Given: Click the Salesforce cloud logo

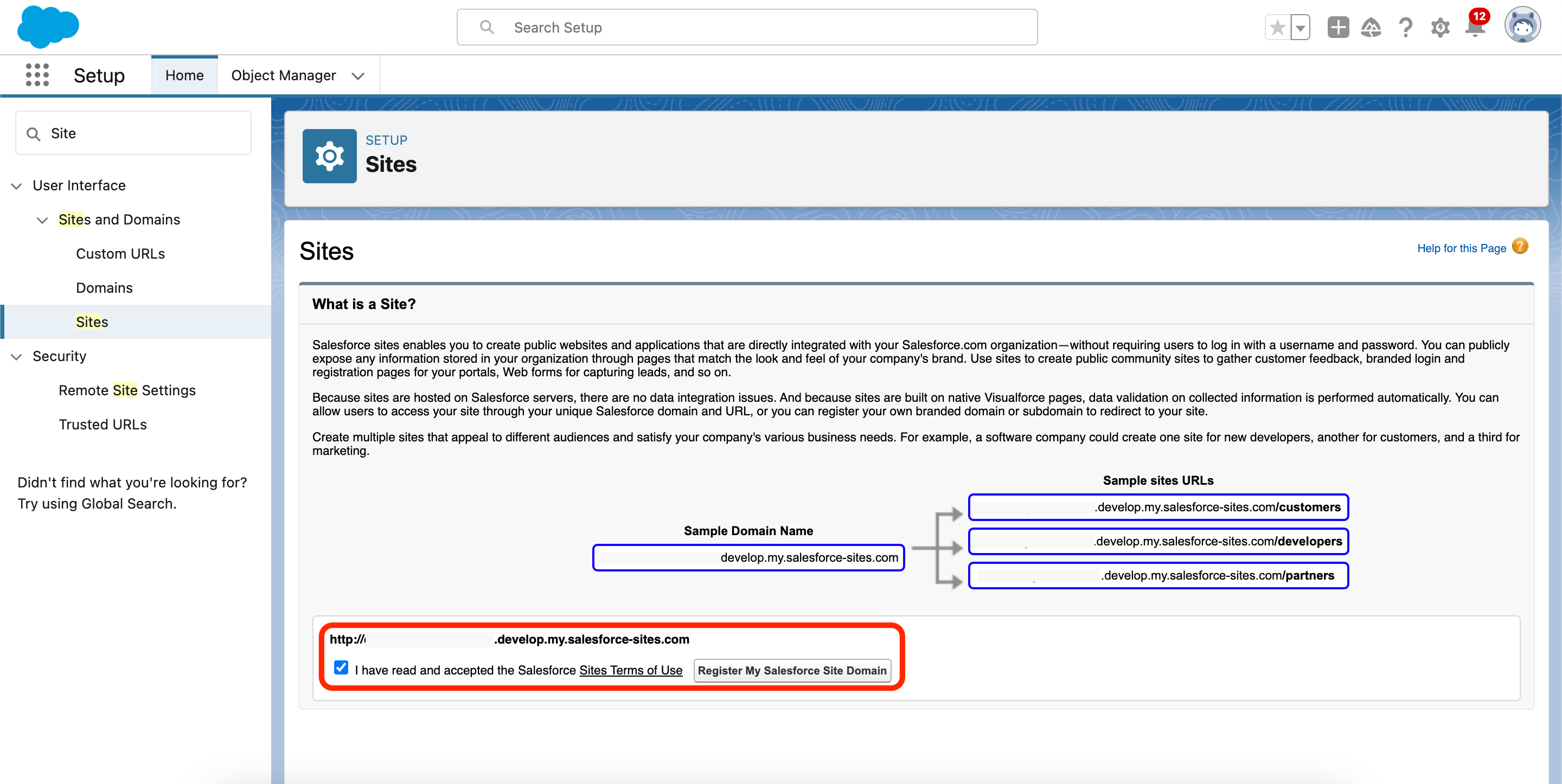Looking at the screenshot, I should coord(48,27).
